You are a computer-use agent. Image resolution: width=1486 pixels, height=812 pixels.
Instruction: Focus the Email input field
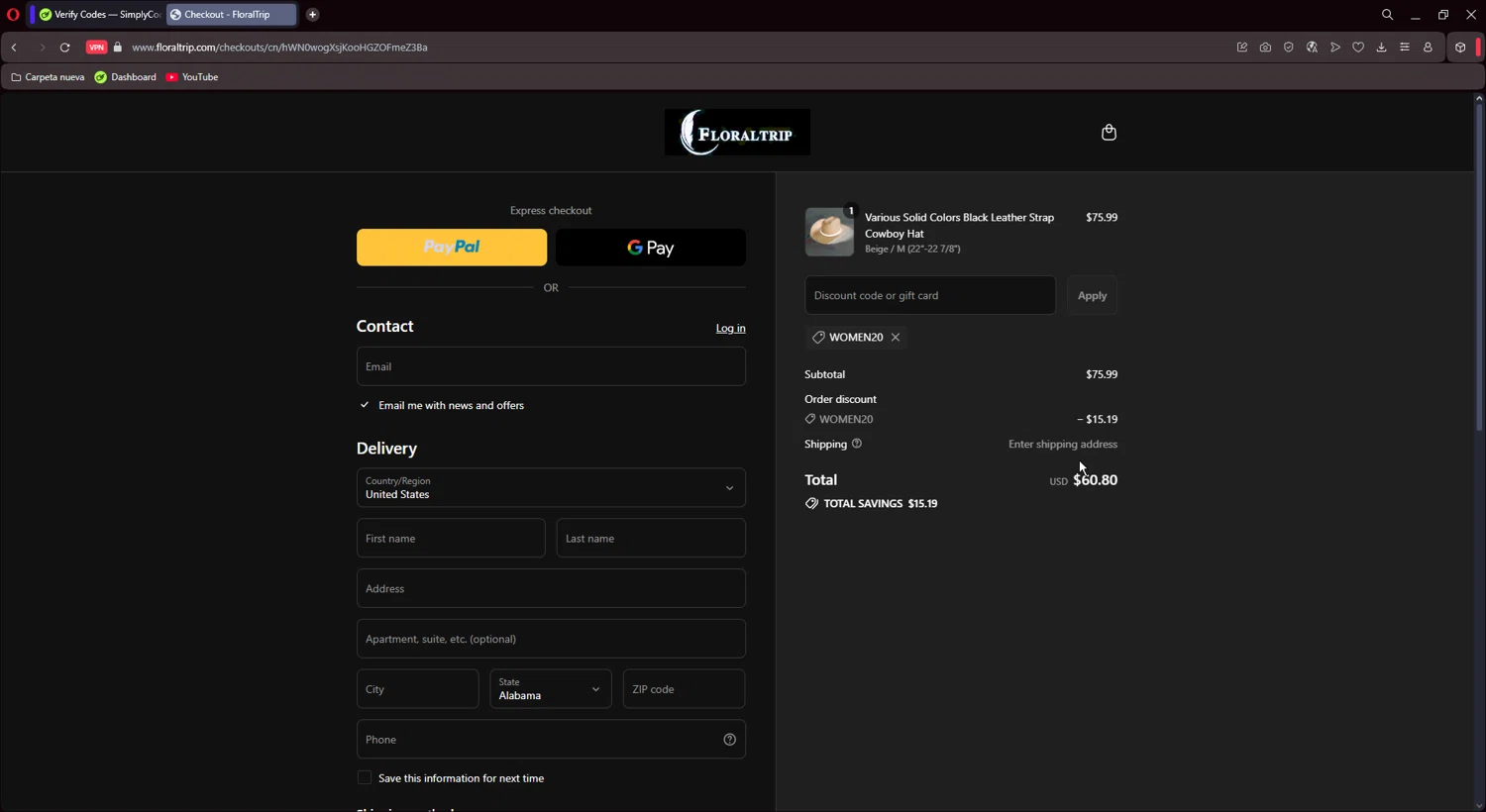pos(551,366)
